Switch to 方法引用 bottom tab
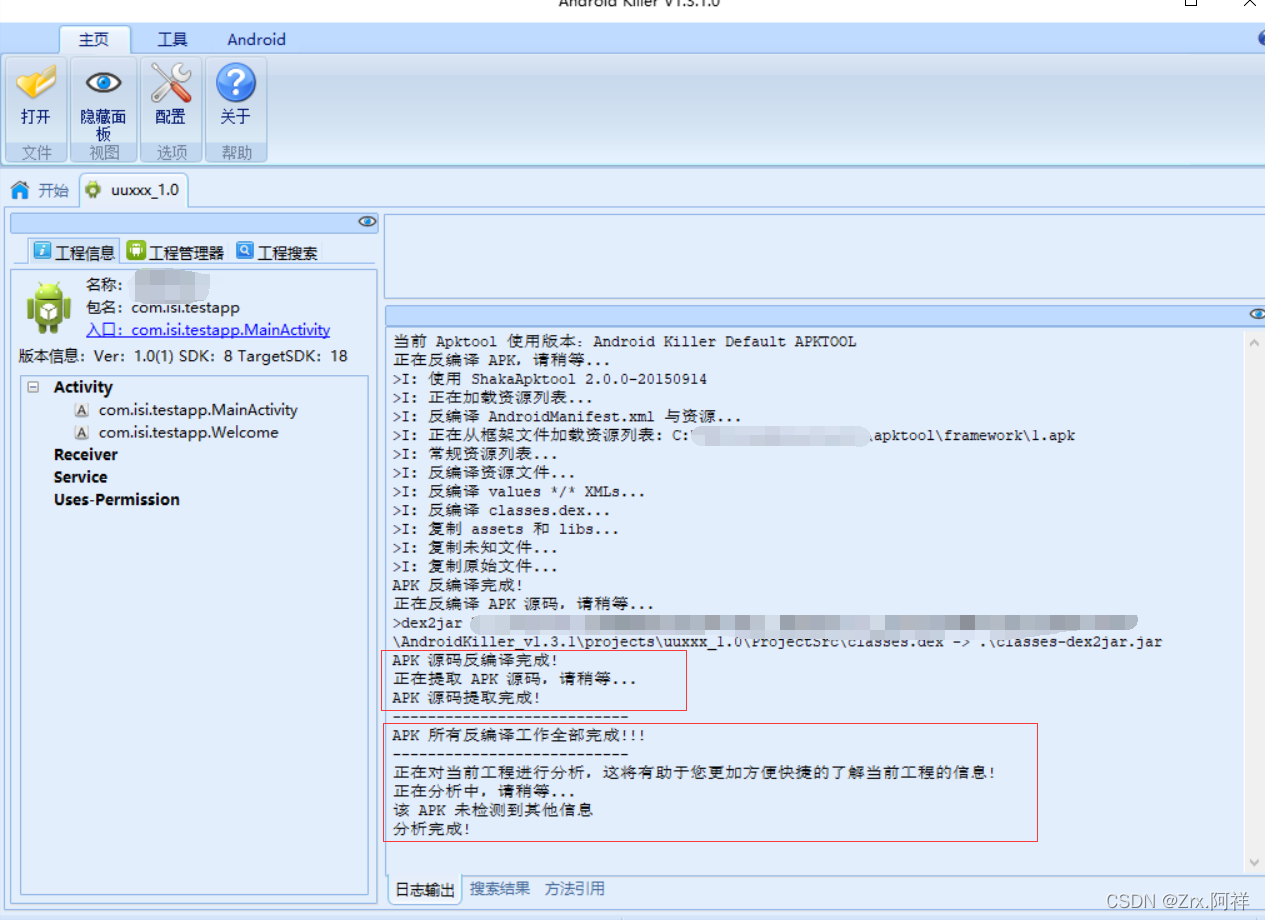Viewport: 1265px width, 920px height. 574,889
